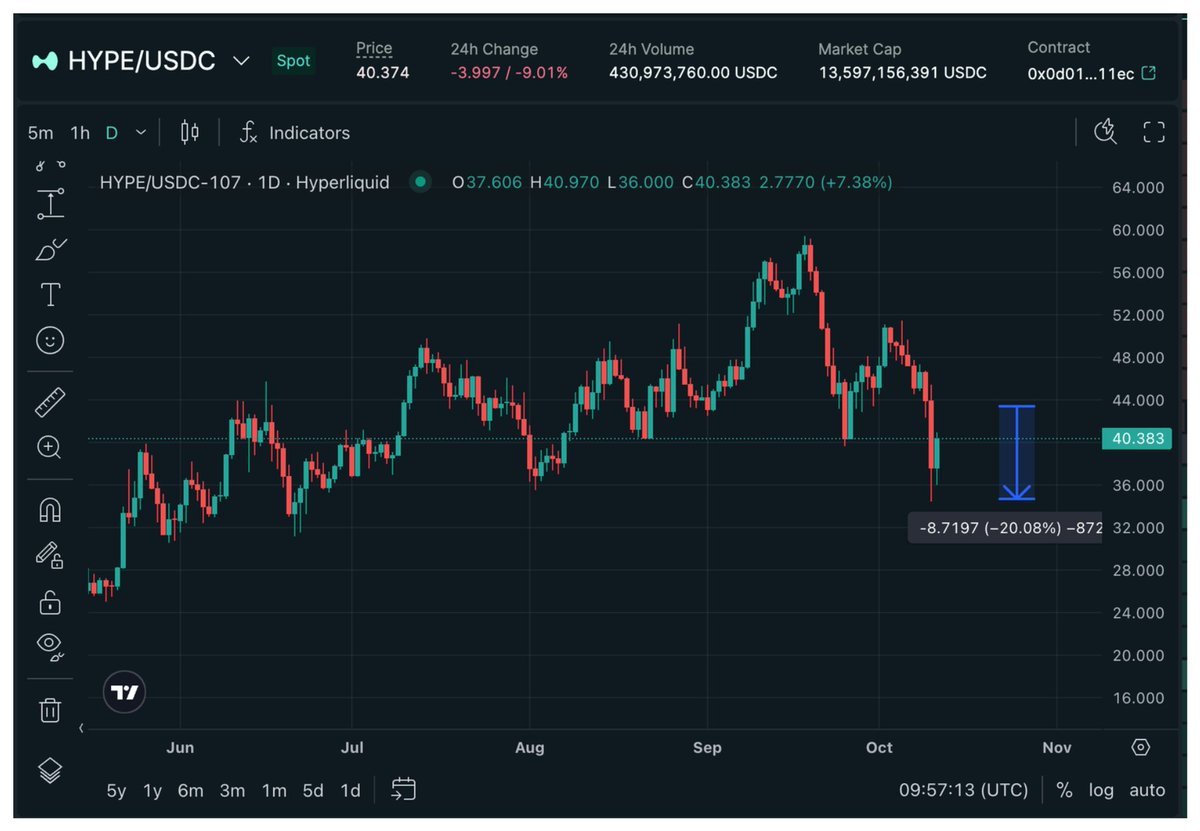Viewport: 1200px width, 831px height.
Task: Toggle lock all drawings padlock
Action: [50, 602]
